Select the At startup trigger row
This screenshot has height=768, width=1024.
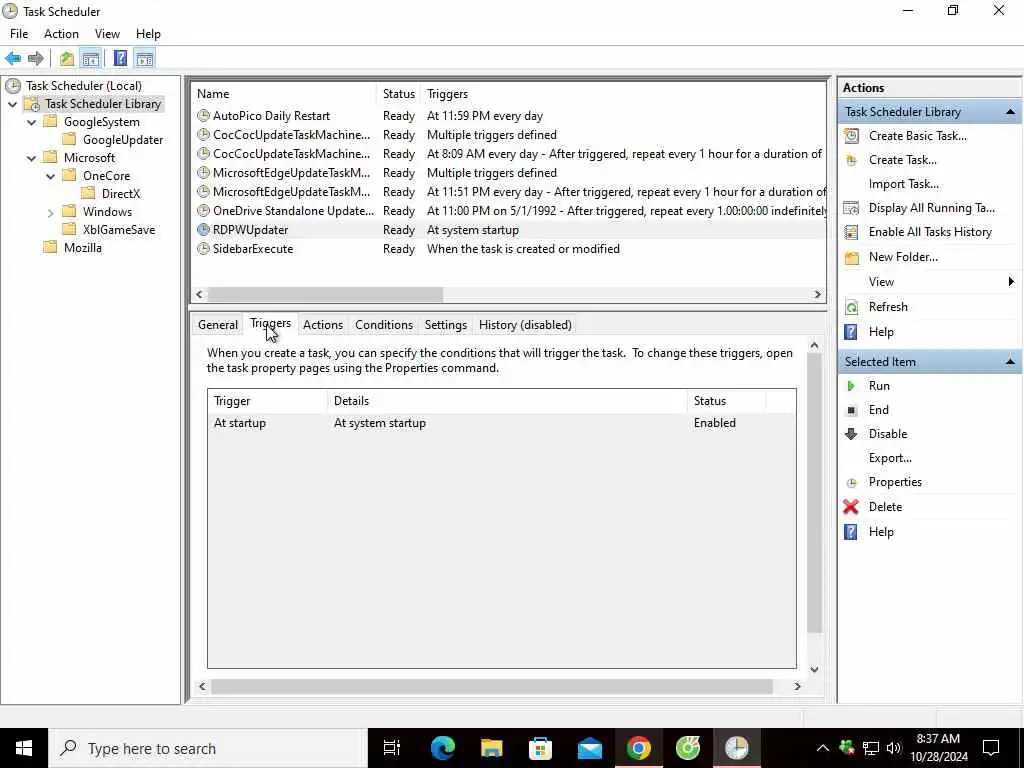(502, 423)
